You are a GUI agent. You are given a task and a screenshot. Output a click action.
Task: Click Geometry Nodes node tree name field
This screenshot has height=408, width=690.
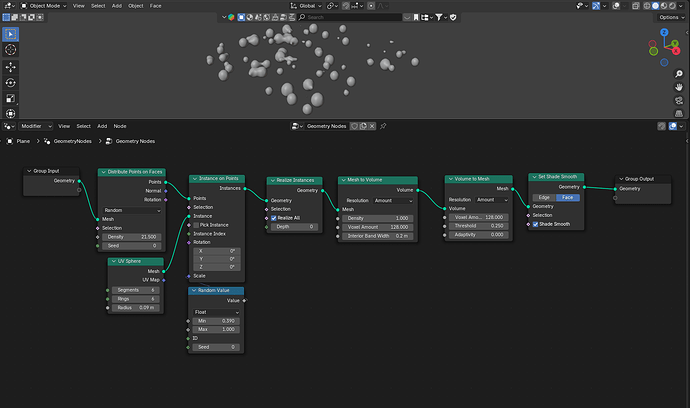pyautogui.click(x=327, y=126)
